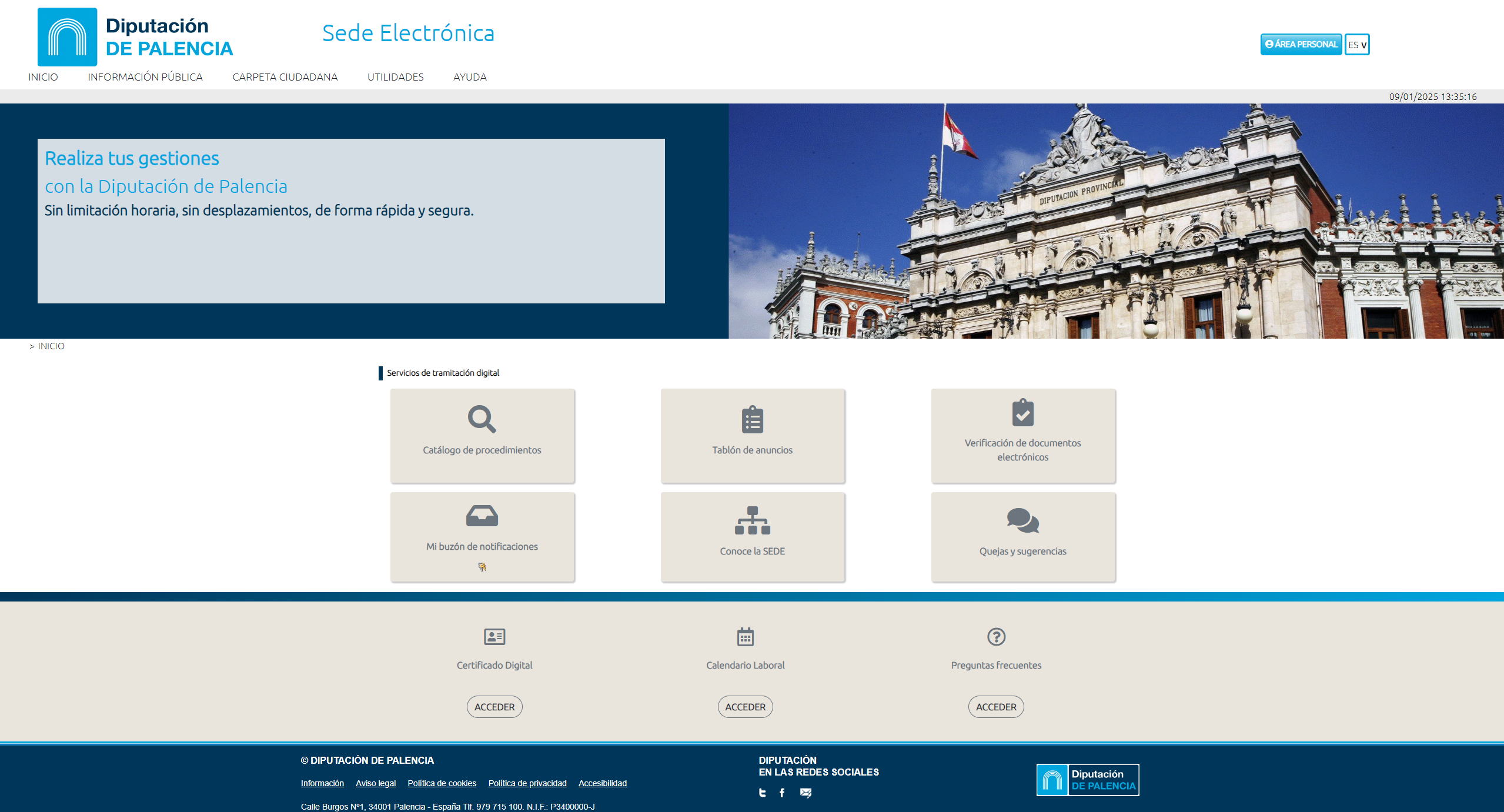
Task: Expand the ES language dropdown
Action: (x=1357, y=45)
